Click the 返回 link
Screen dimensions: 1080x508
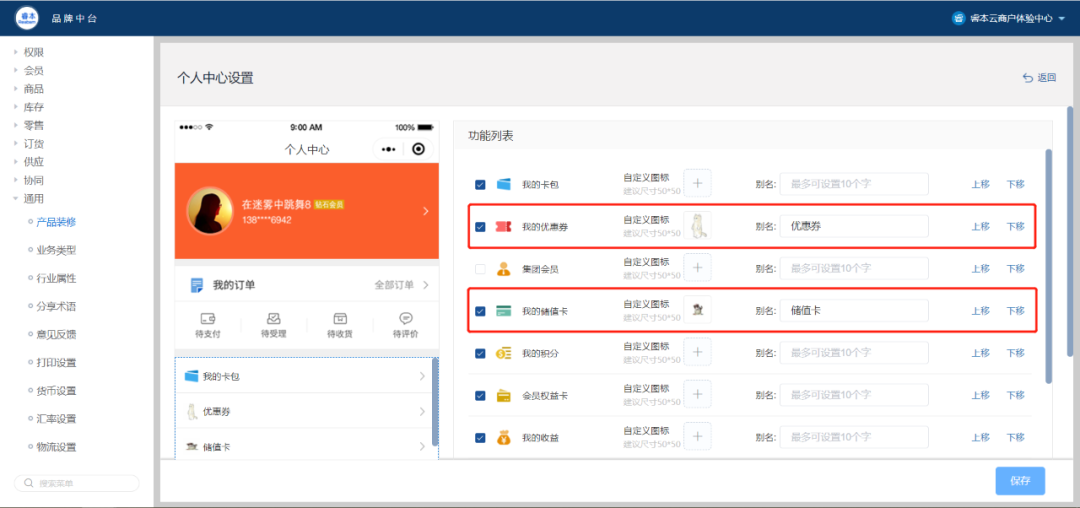(1047, 78)
